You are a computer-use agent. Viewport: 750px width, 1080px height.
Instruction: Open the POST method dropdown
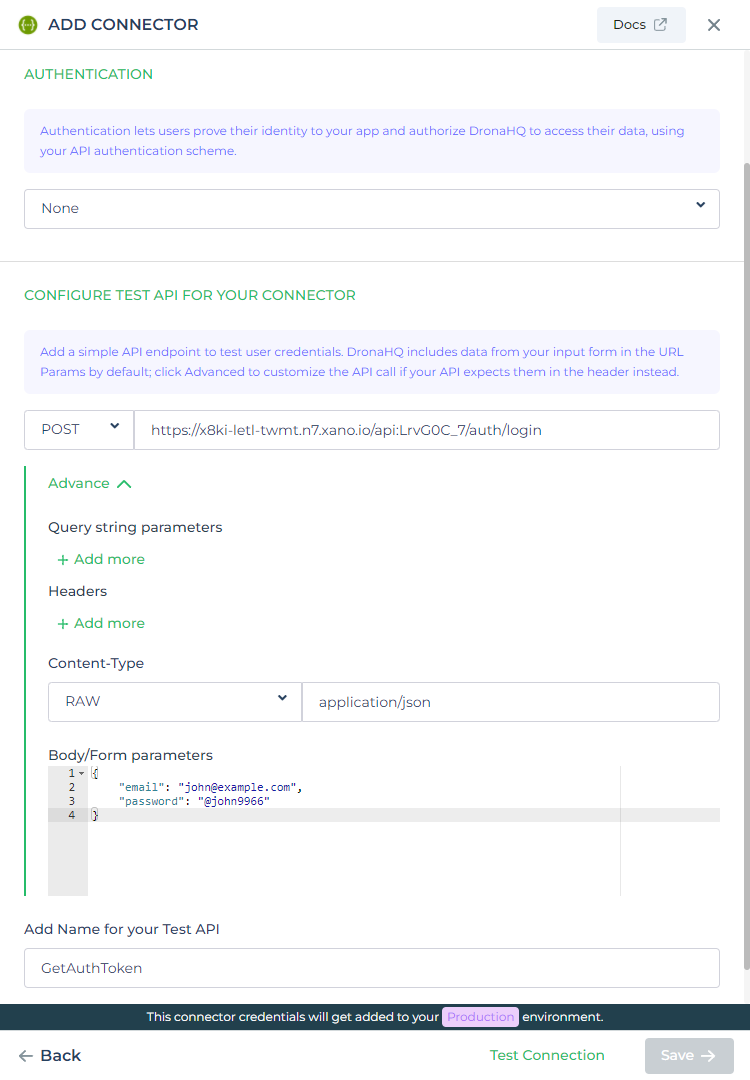(x=79, y=430)
